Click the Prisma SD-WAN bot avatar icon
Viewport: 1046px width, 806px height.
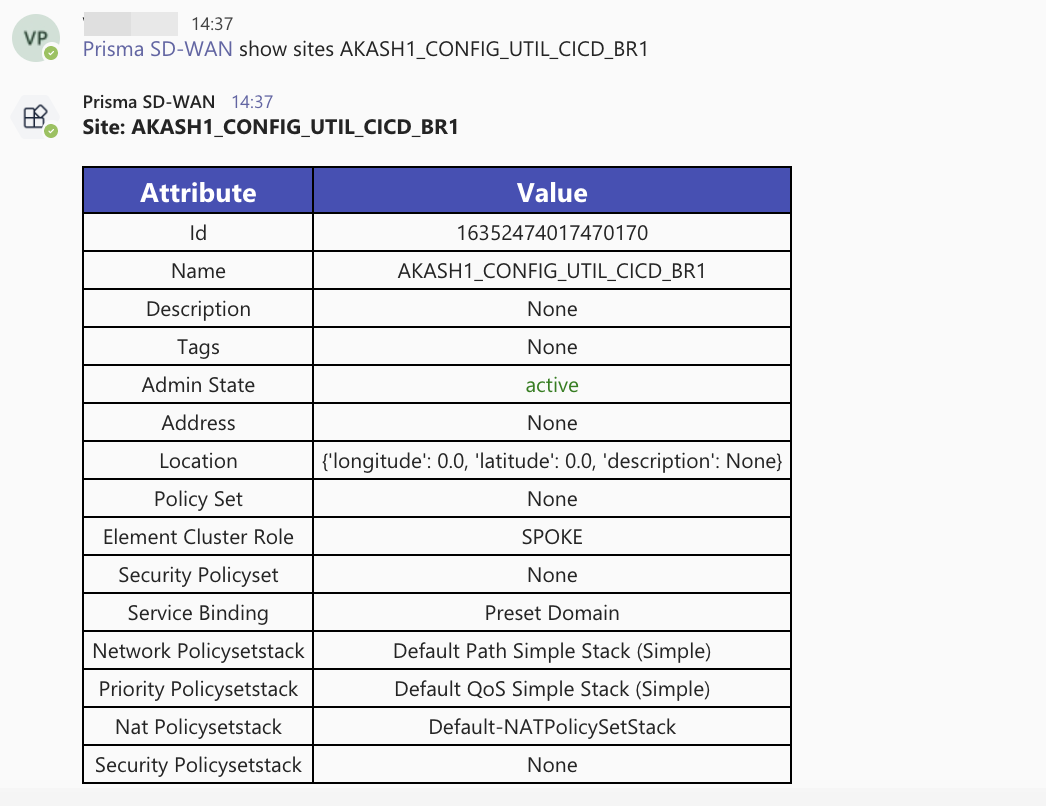click(x=36, y=117)
